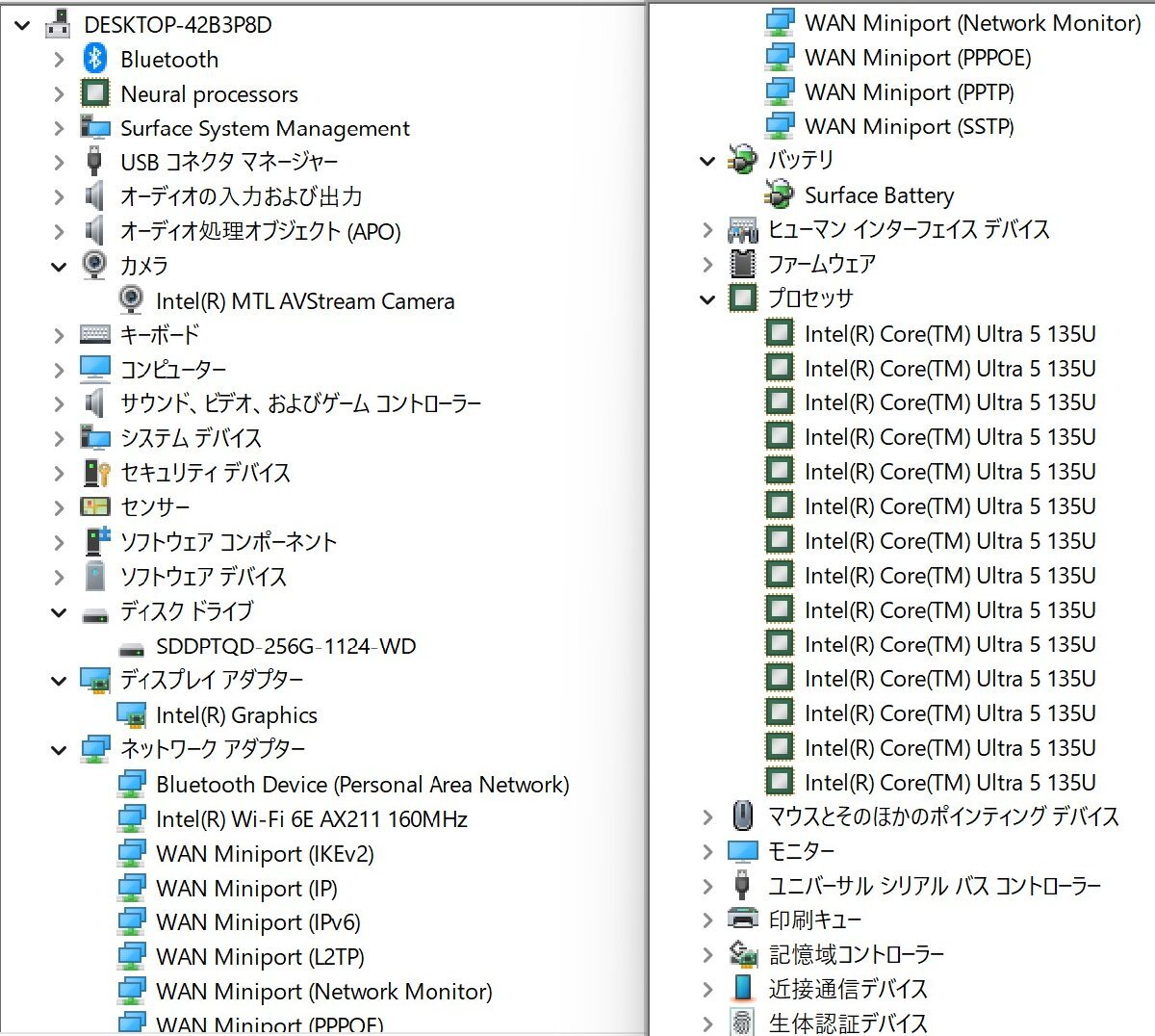The image size is (1155, 1036).
Task: Select WAN Miniport (IKEv2)
Action: (265, 854)
